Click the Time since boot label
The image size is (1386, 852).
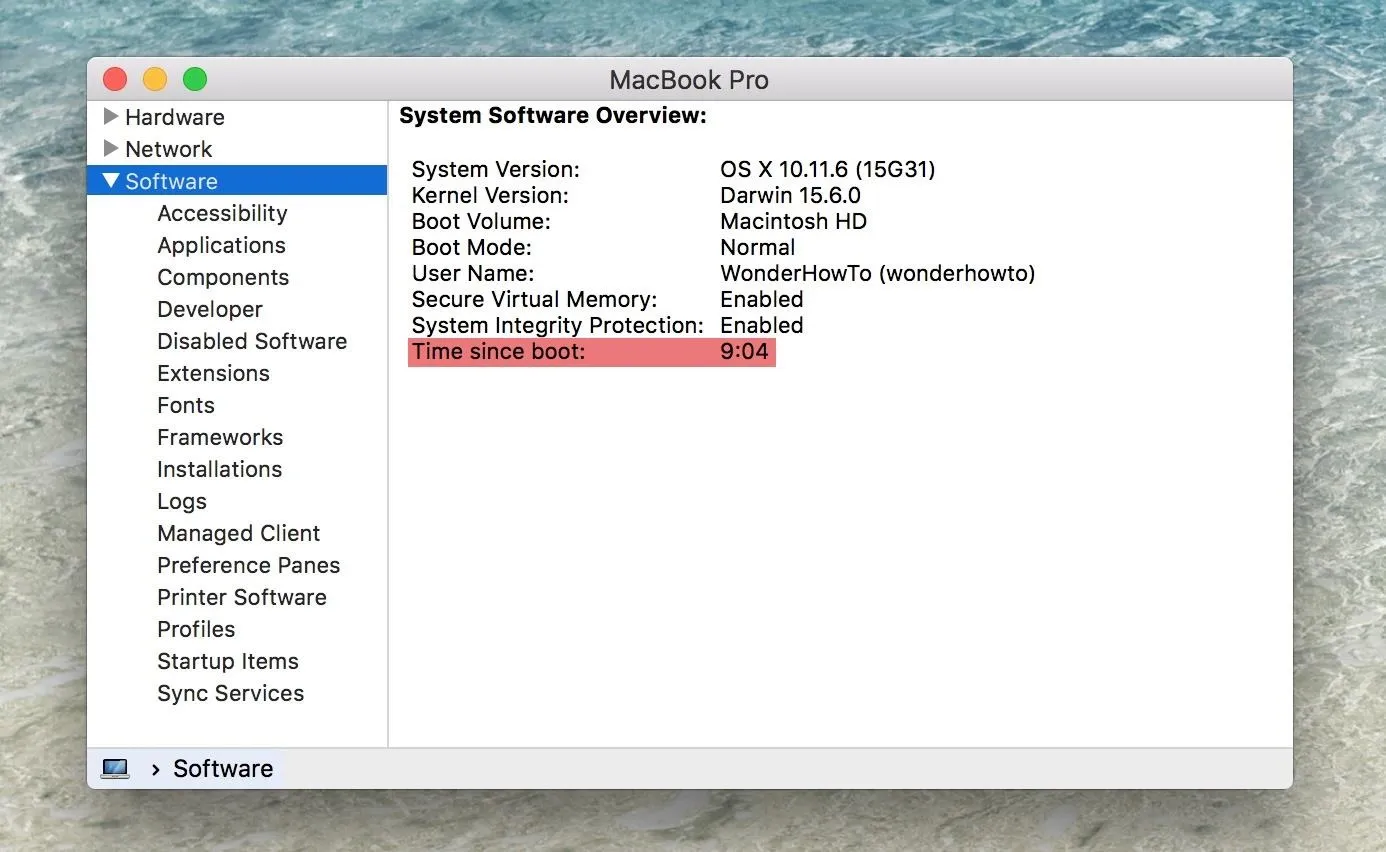pos(499,351)
